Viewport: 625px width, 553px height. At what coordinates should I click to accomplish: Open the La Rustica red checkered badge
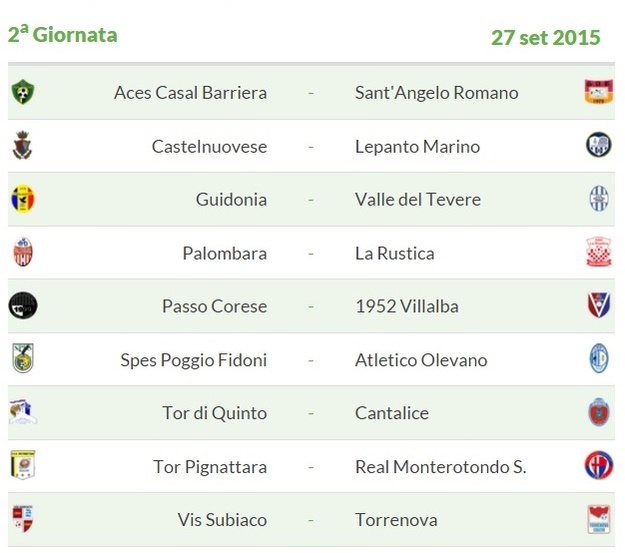click(x=599, y=252)
